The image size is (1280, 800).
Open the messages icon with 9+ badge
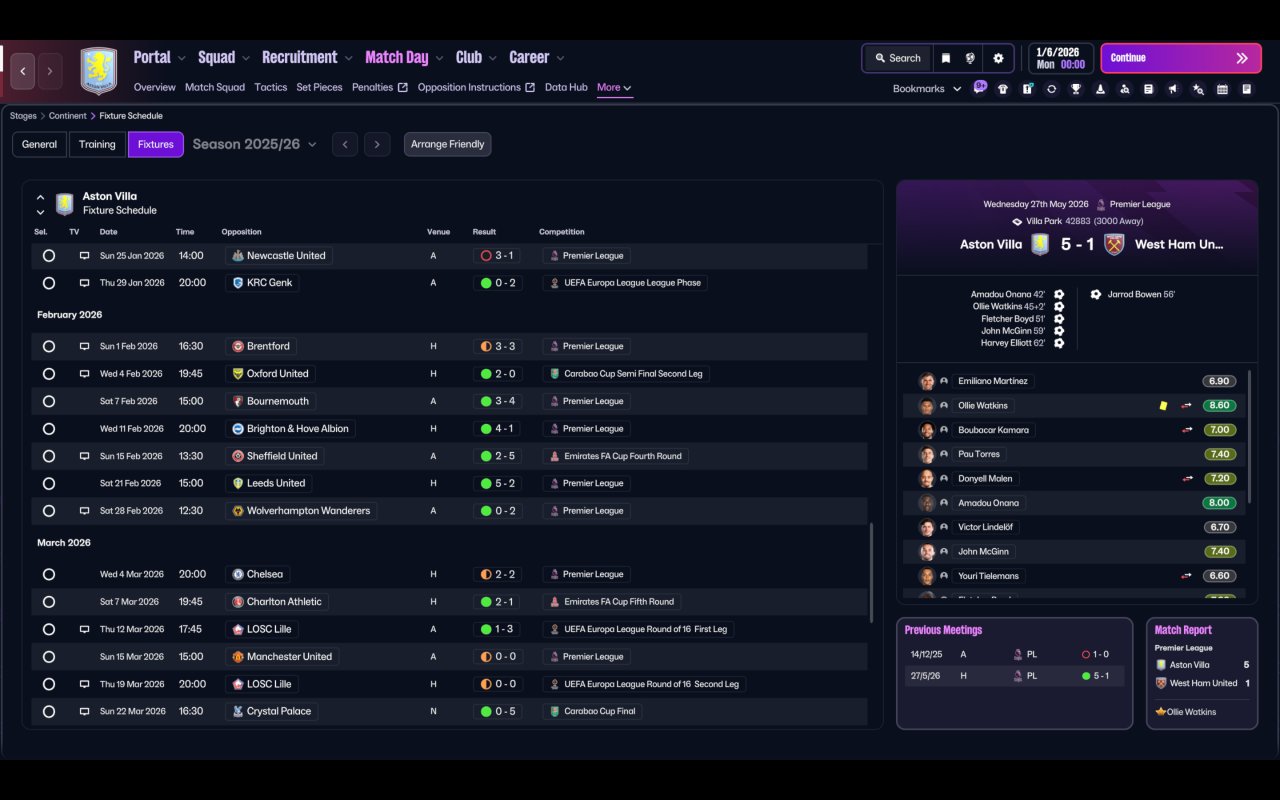[x=980, y=87]
